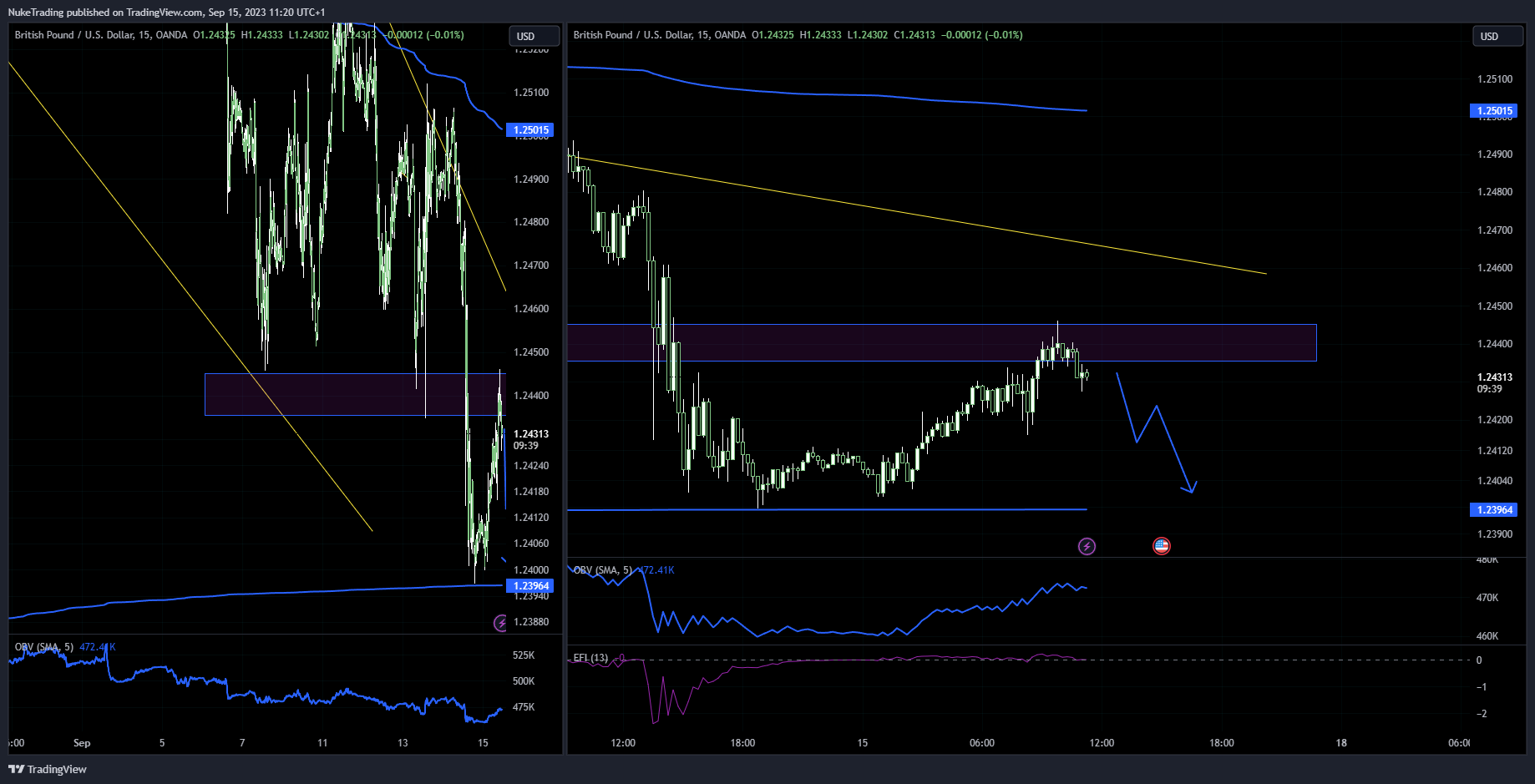The image size is (1535, 784).
Task: Select the blue horizontal support line on the right chart
Action: click(827, 509)
